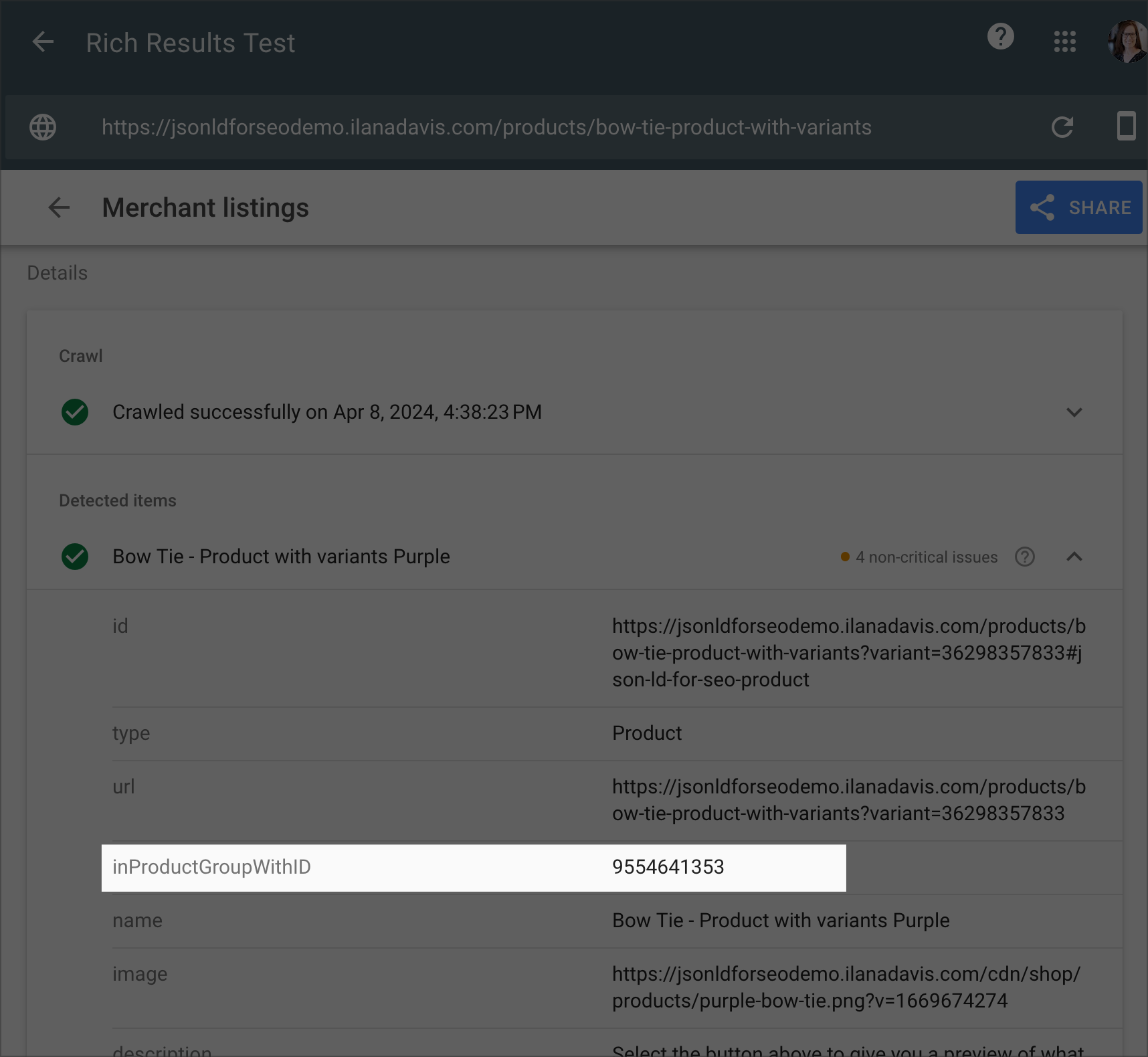Collapse the Bow Tie detected item chevron

point(1074,557)
